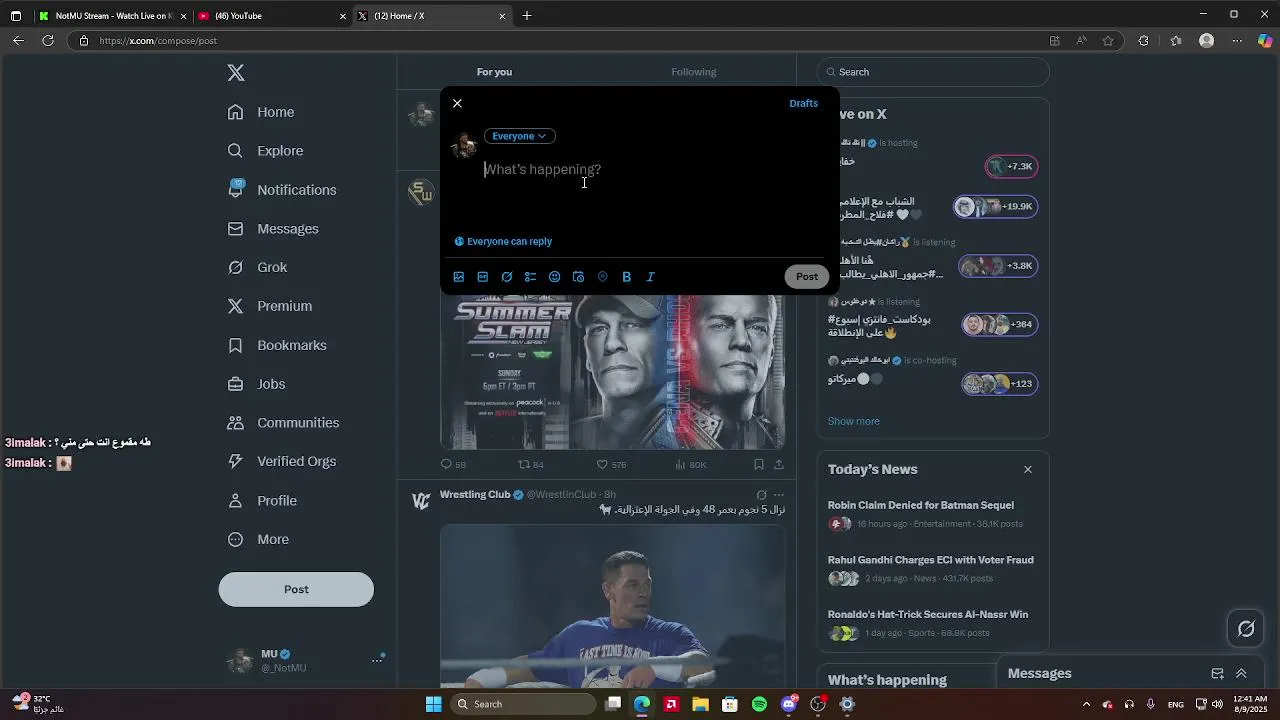The height and width of the screenshot is (720, 1280).
Task: Expand the More menu in sidebar
Action: 258,539
